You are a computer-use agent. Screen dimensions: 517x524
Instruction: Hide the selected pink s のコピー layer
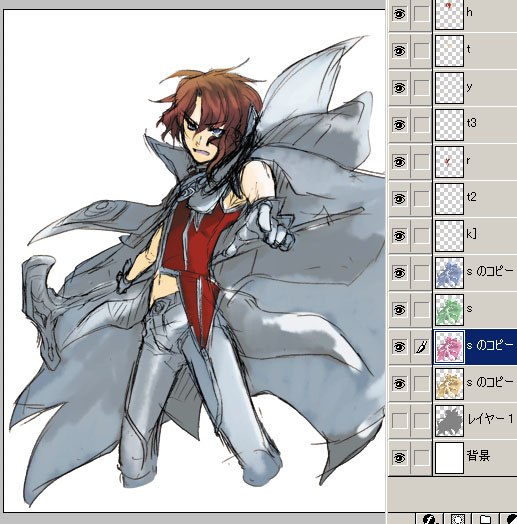tap(399, 347)
